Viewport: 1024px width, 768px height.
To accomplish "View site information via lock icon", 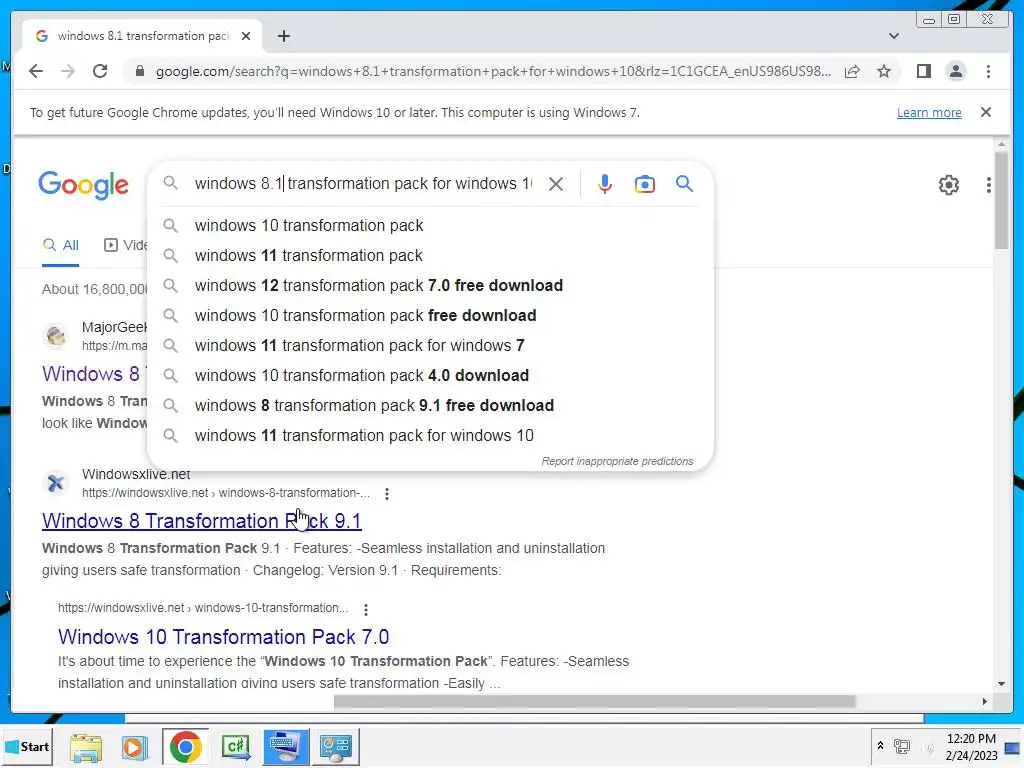I will 139,71.
